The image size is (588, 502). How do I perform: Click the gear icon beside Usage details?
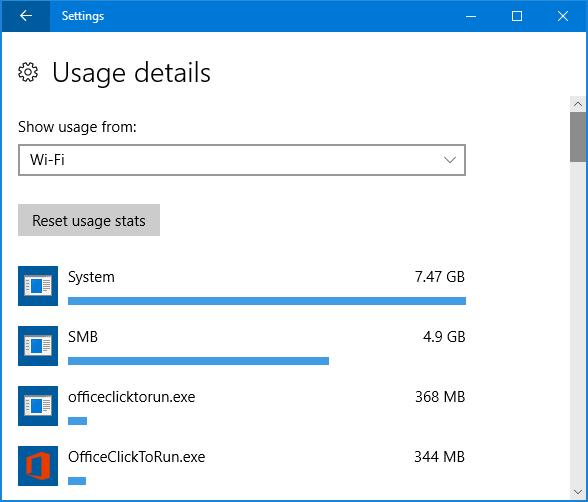28,72
